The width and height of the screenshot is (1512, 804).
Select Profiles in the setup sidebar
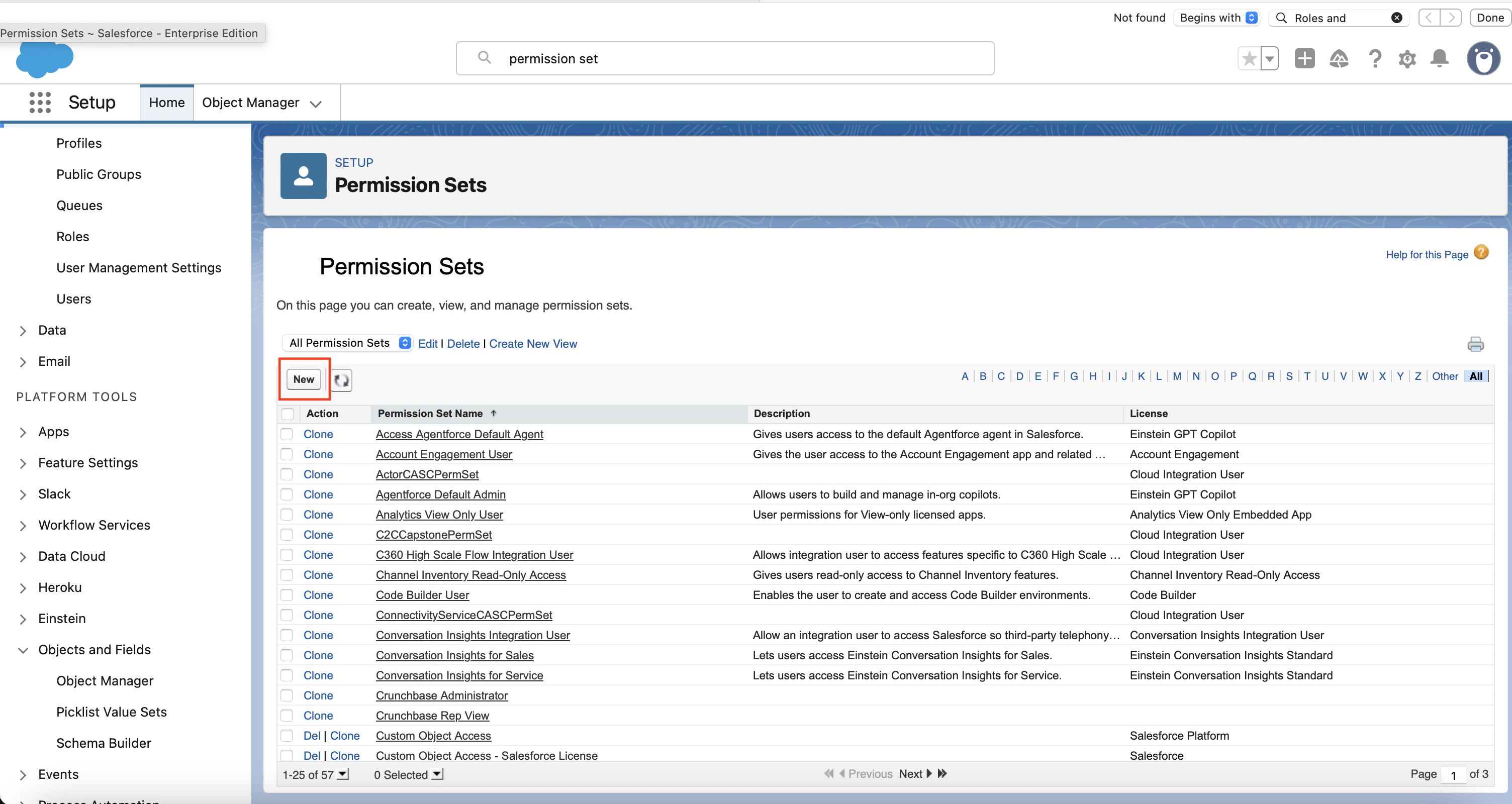78,143
